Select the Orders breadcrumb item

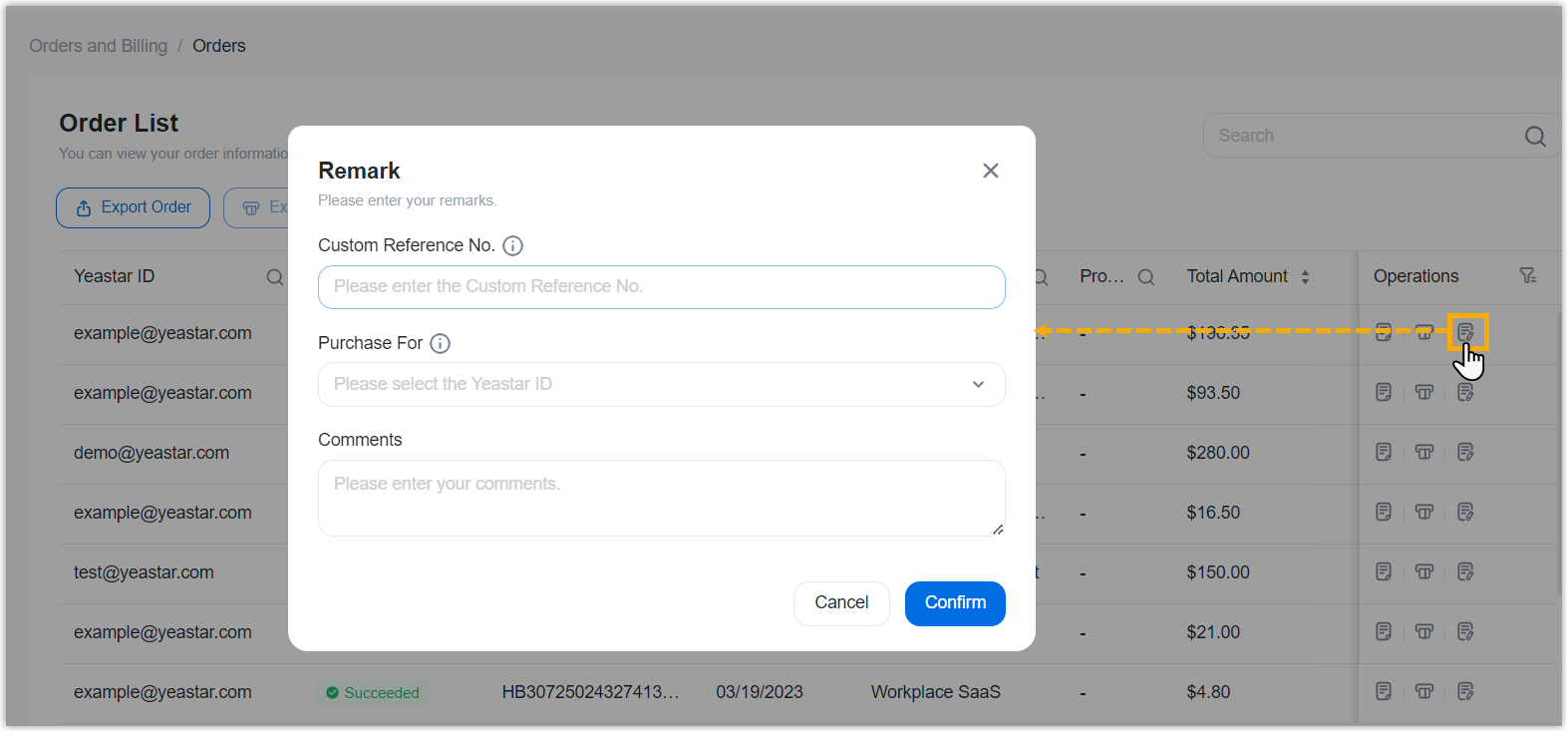(x=218, y=46)
